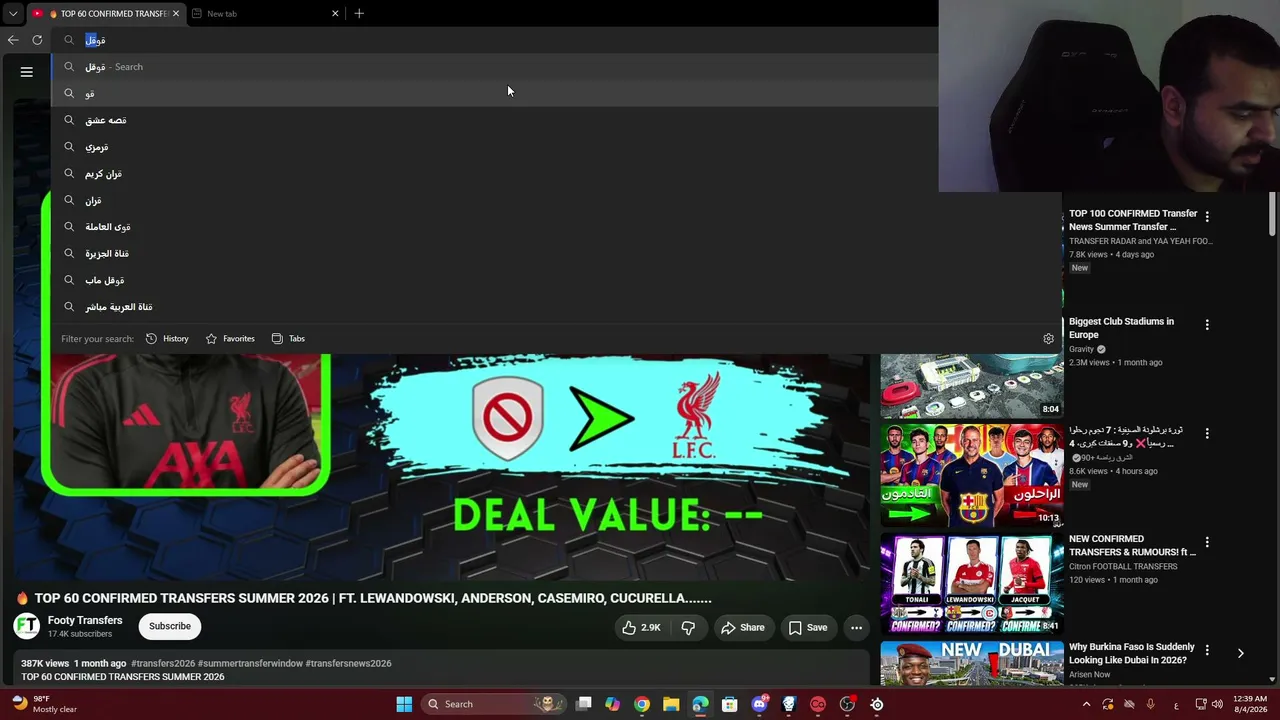Open File Explorer from the taskbar

point(671,704)
